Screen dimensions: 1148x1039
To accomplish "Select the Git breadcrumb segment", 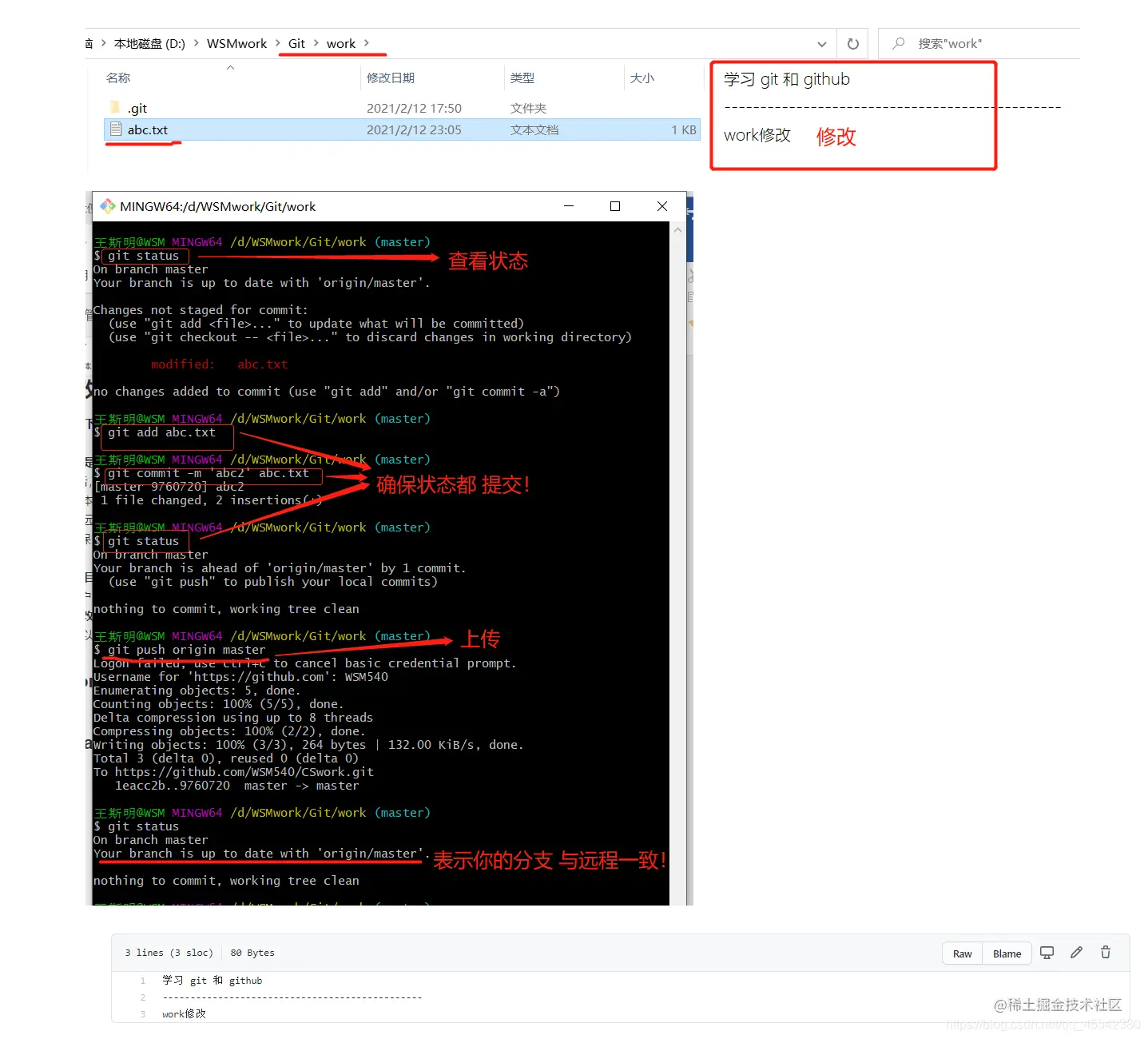I will pyautogui.click(x=296, y=44).
